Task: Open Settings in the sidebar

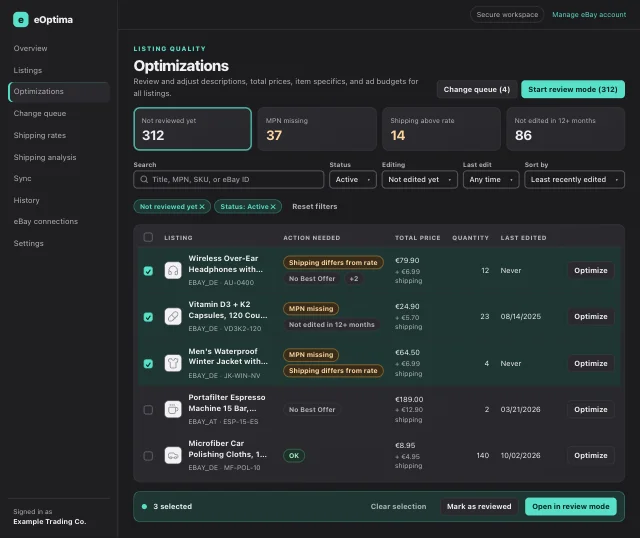Action: 29,243
